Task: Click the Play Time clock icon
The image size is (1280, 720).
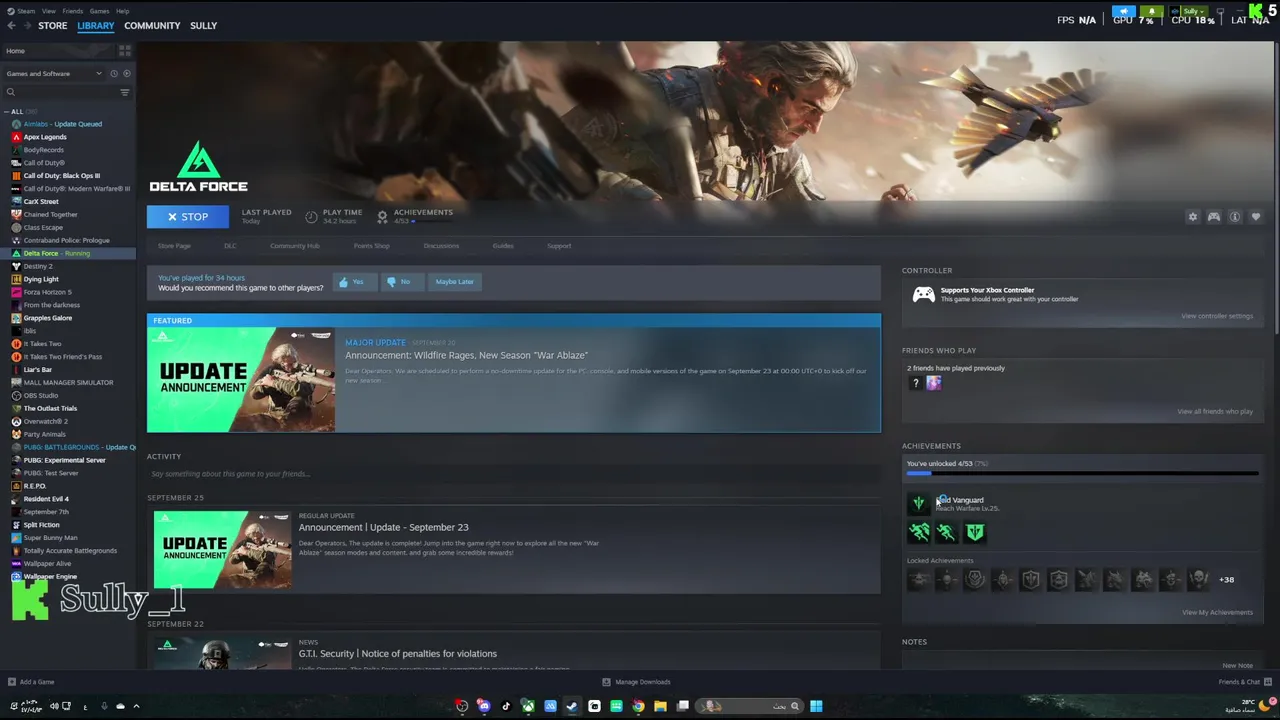Action: [x=311, y=216]
